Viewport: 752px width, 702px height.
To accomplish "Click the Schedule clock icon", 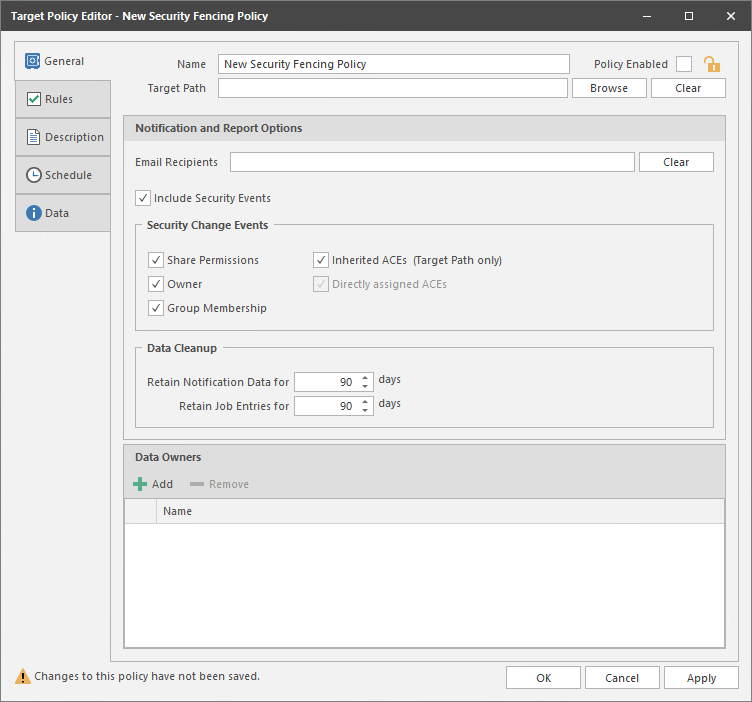I will coord(34,175).
